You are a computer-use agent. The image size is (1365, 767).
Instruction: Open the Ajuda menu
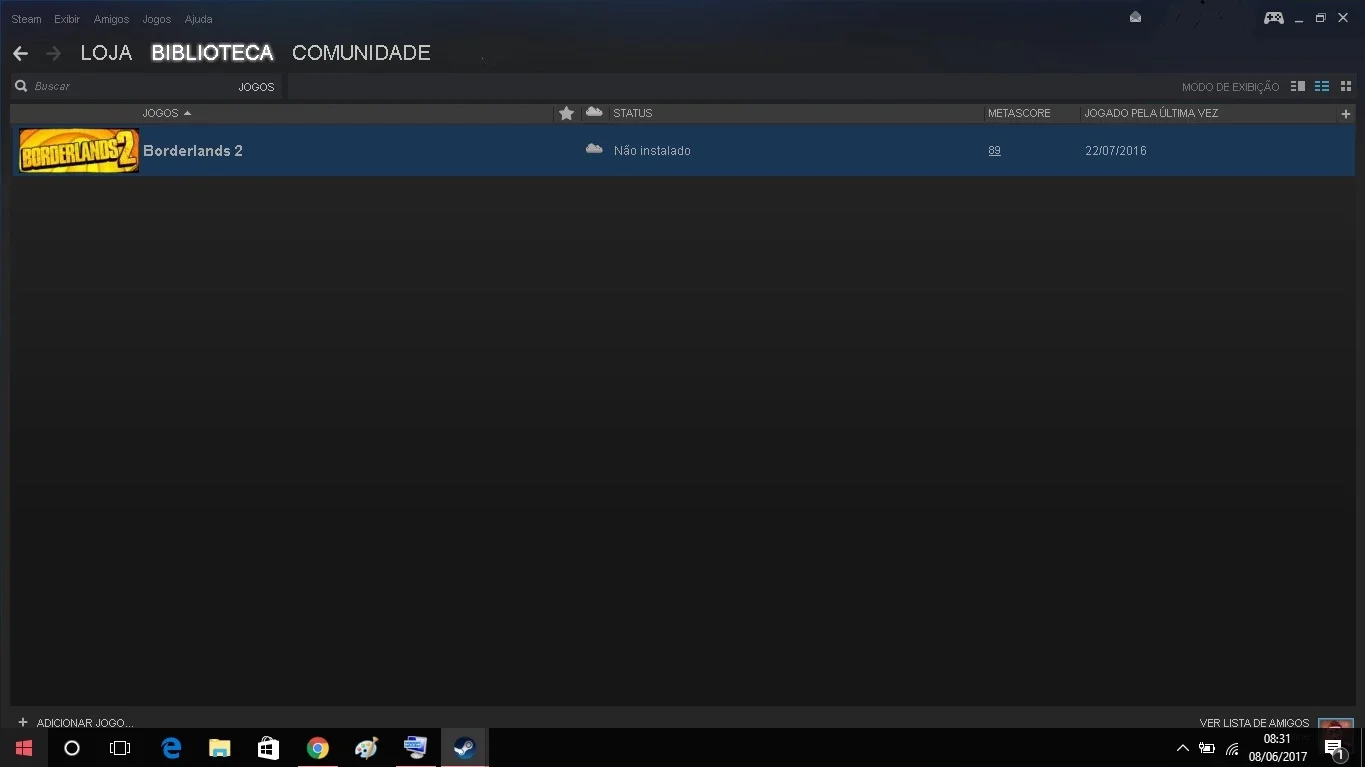coord(198,19)
